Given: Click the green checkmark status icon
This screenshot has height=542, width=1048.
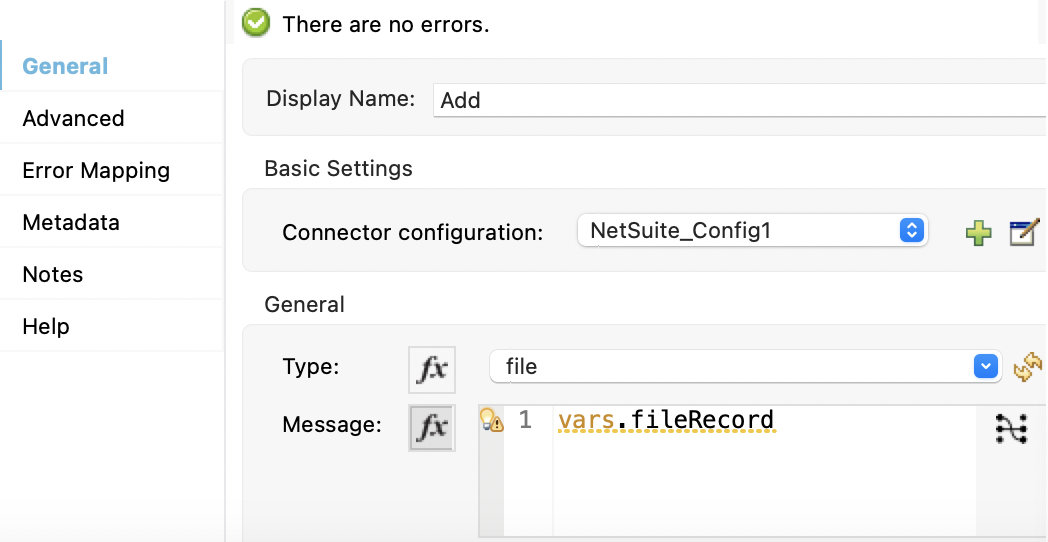Looking at the screenshot, I should pyautogui.click(x=256, y=23).
